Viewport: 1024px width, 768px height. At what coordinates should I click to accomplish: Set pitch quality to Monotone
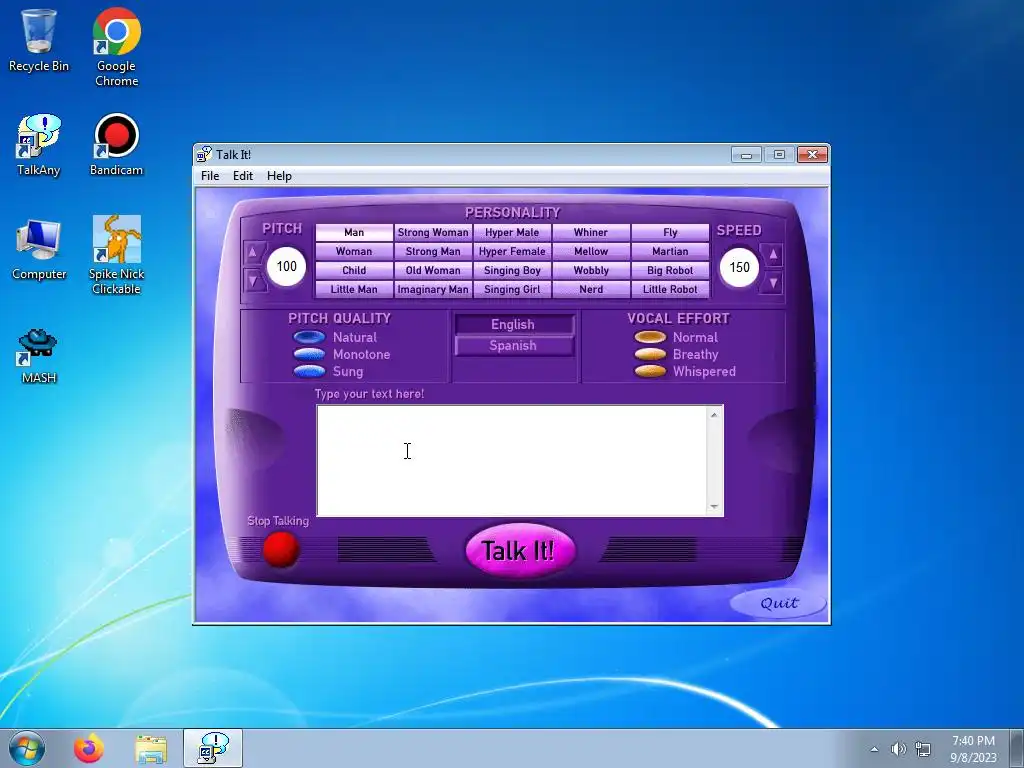pos(309,355)
